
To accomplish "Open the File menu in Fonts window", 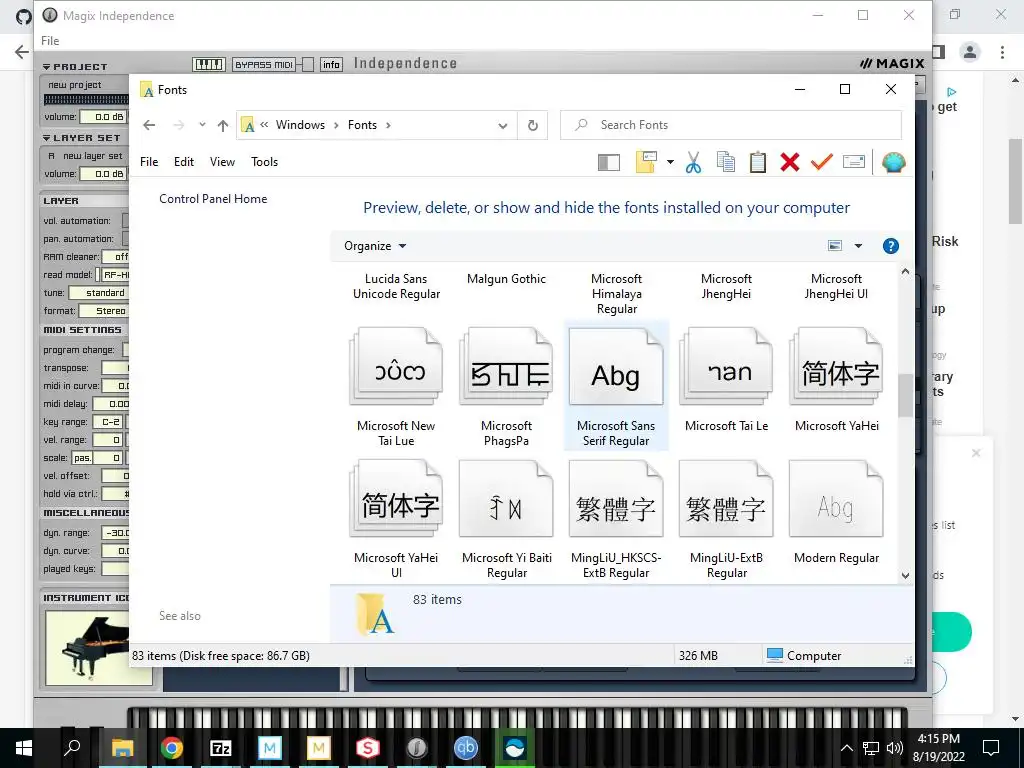I will coord(149,161).
